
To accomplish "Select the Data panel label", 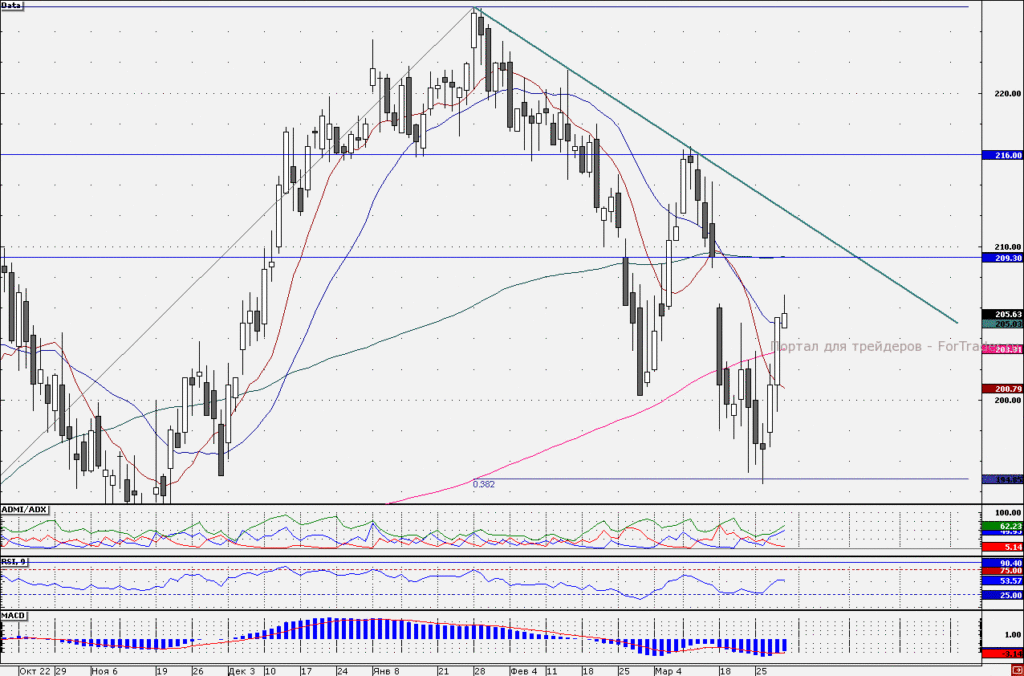I will pyautogui.click(x=11, y=5).
